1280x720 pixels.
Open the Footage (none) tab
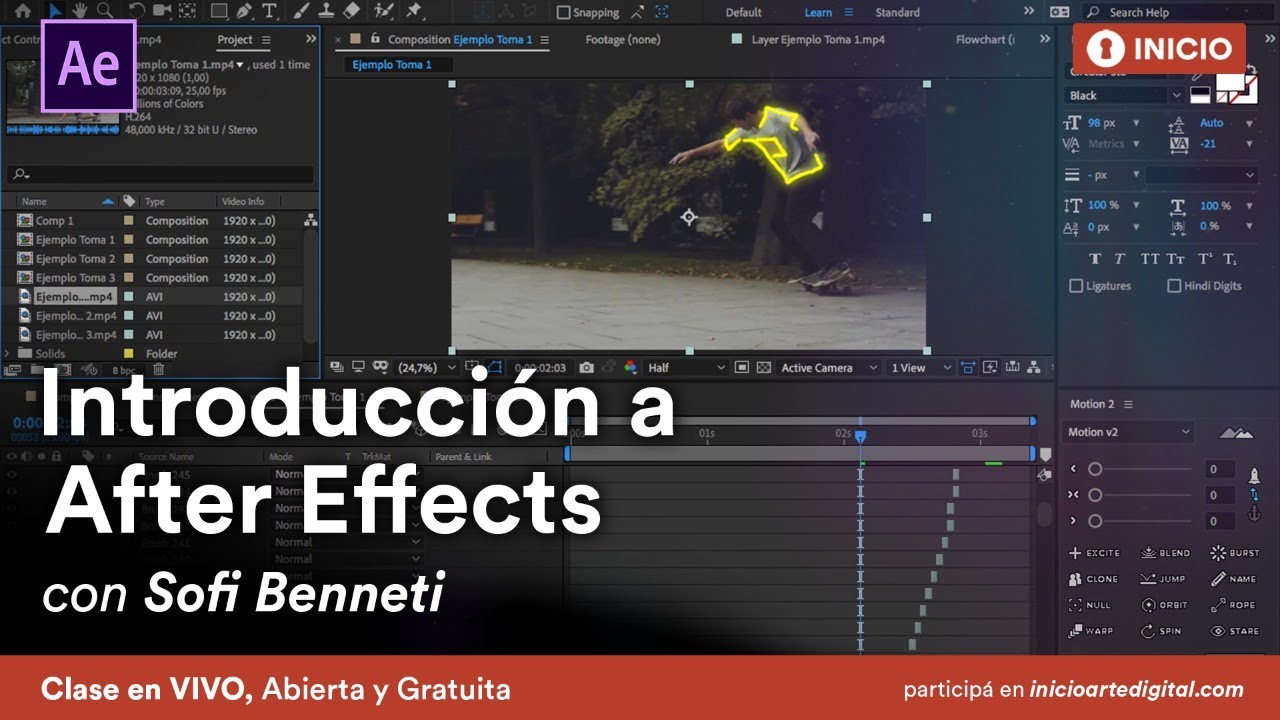coord(622,40)
